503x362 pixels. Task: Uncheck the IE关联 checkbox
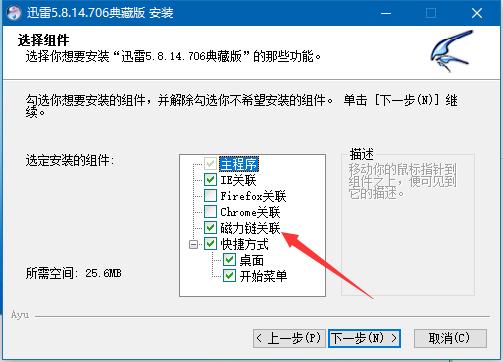tap(210, 180)
